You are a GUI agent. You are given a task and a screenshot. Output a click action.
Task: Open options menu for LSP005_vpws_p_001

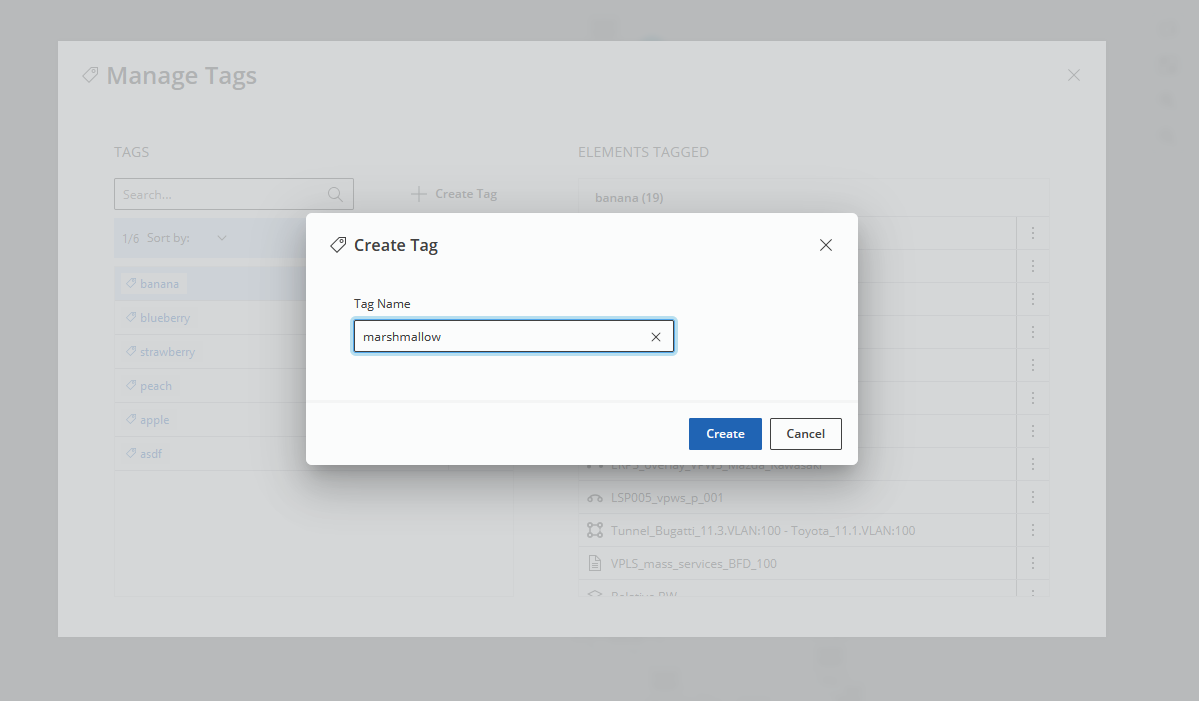coord(1033,497)
